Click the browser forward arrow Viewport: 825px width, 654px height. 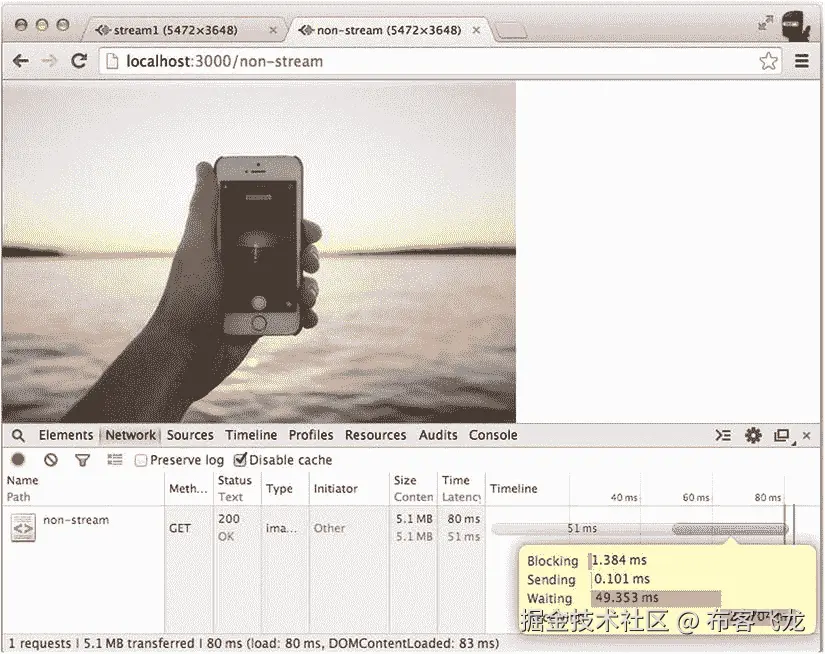click(49, 61)
